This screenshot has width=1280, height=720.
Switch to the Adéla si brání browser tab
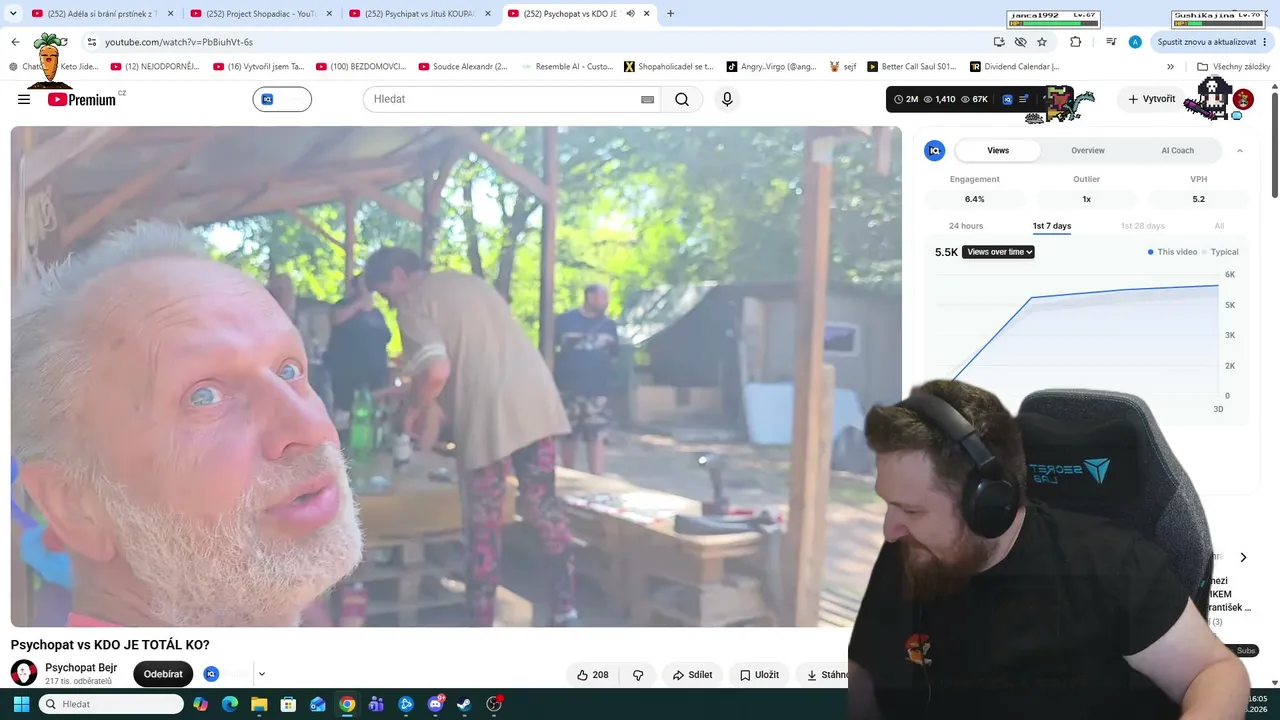tap(102, 14)
